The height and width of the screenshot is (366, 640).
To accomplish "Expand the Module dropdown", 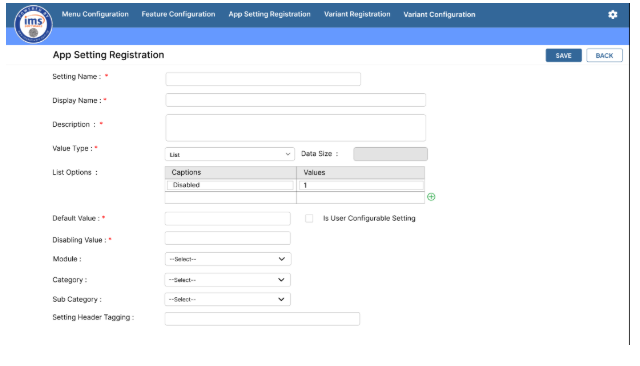I will [x=228, y=259].
